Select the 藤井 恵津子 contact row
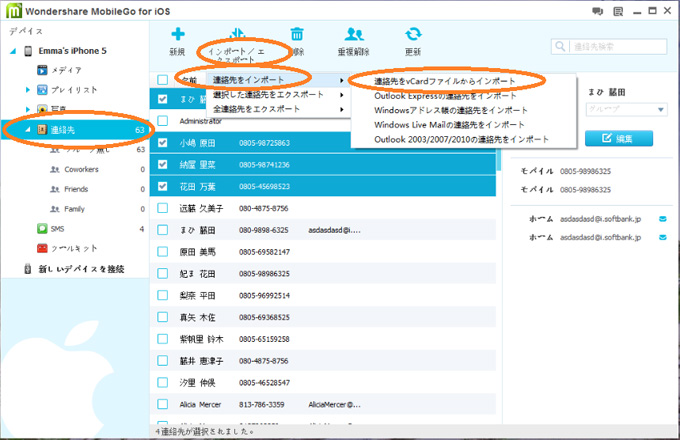Viewport: 680px width, 440px height. click(323, 361)
